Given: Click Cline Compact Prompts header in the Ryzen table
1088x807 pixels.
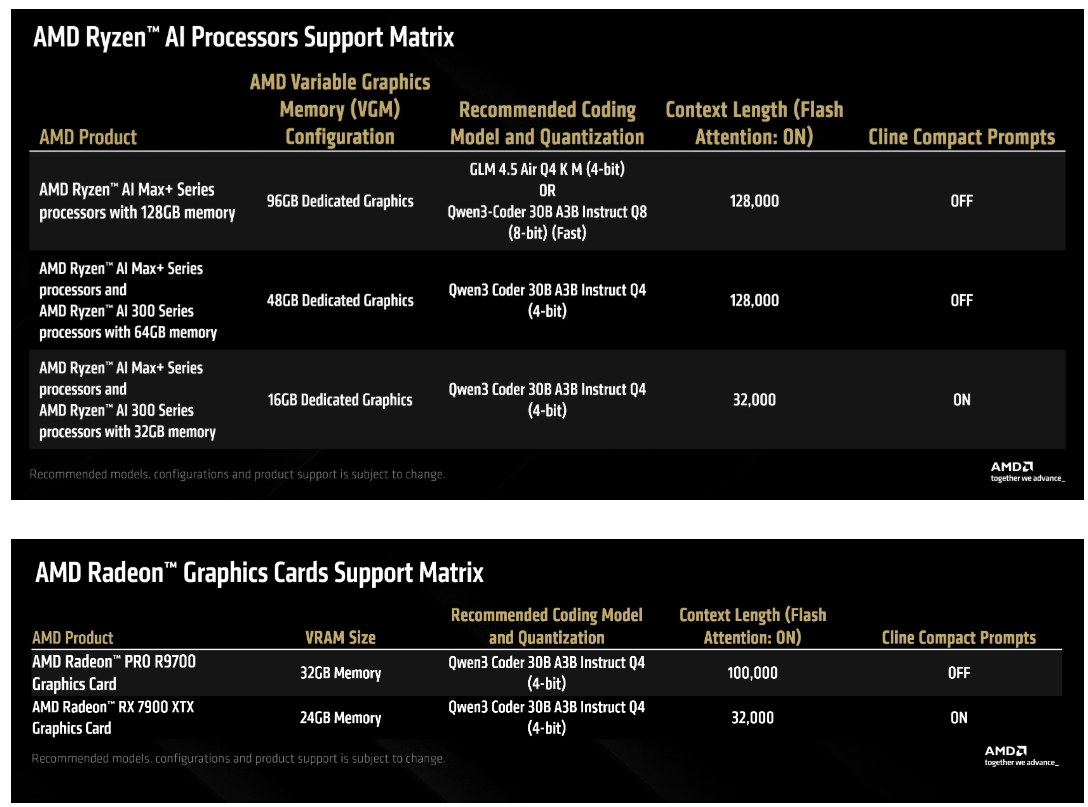Looking at the screenshot, I should pos(961,137).
